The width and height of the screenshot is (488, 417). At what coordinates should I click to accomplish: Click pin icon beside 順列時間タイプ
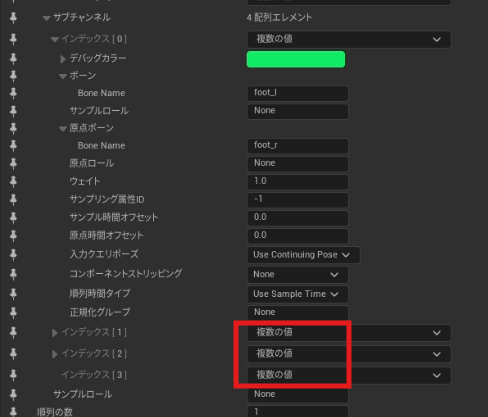pos(13,294)
